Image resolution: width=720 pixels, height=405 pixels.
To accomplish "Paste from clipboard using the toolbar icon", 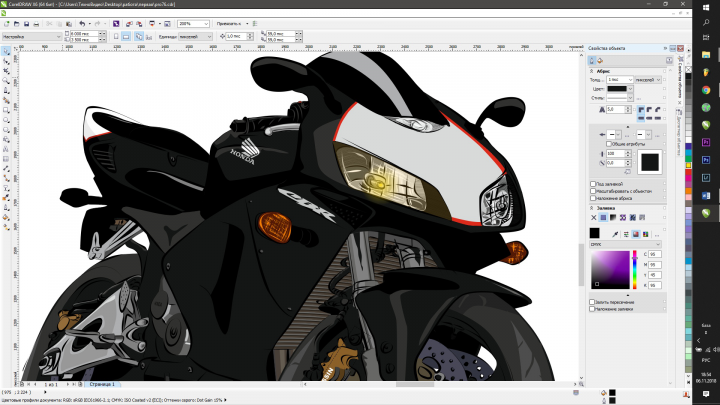I will pyautogui.click(x=69, y=23).
